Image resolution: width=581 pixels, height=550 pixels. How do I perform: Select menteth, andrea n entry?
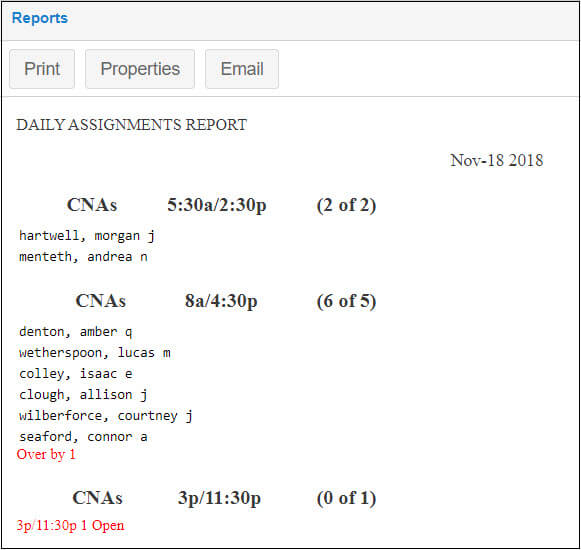pos(83,256)
